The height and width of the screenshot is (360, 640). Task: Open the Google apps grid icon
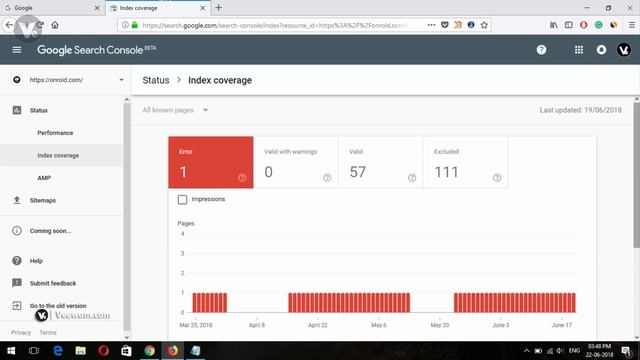(x=579, y=50)
